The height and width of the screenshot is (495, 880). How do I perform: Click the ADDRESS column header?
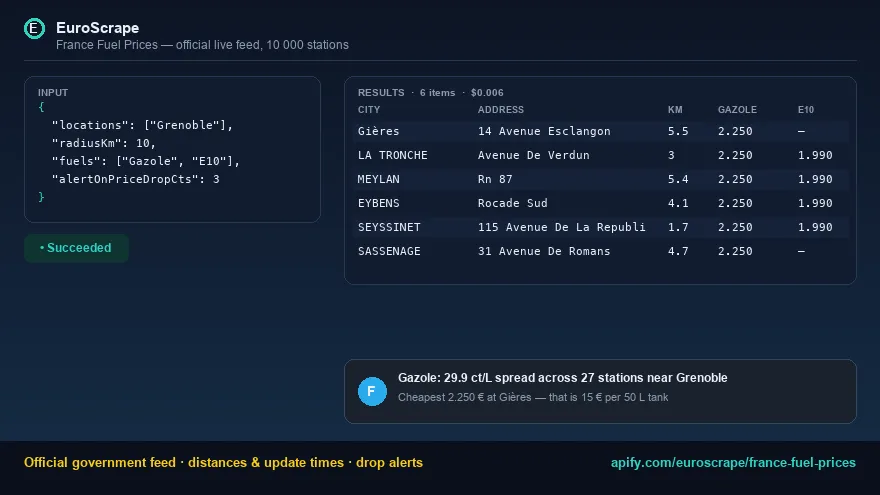(x=501, y=109)
